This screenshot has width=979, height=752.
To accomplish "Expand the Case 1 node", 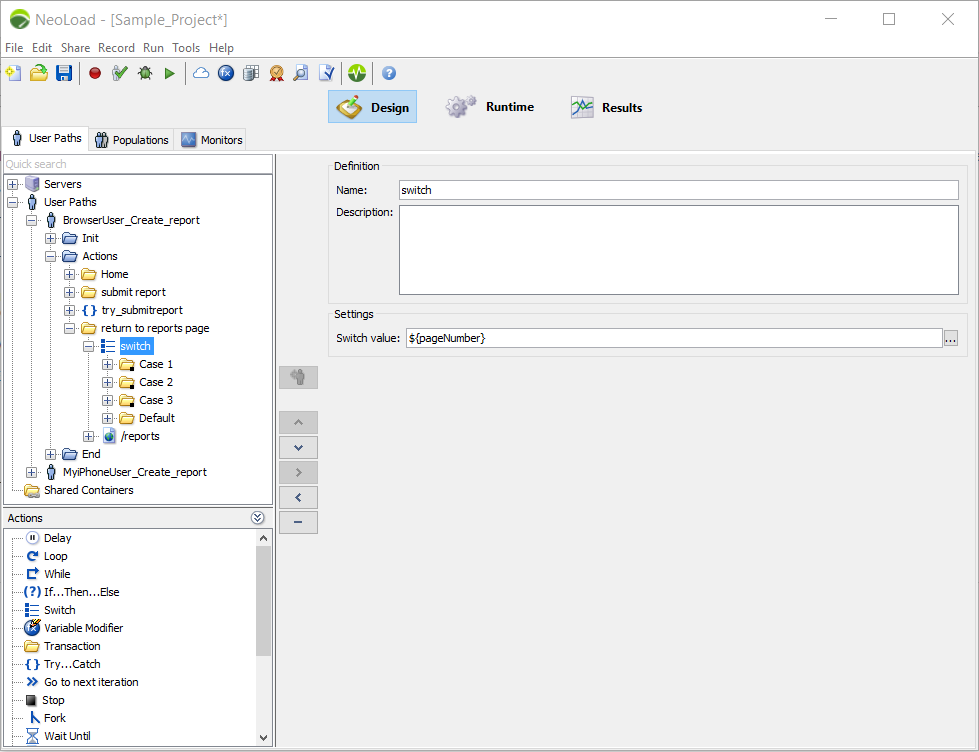I will [108, 364].
